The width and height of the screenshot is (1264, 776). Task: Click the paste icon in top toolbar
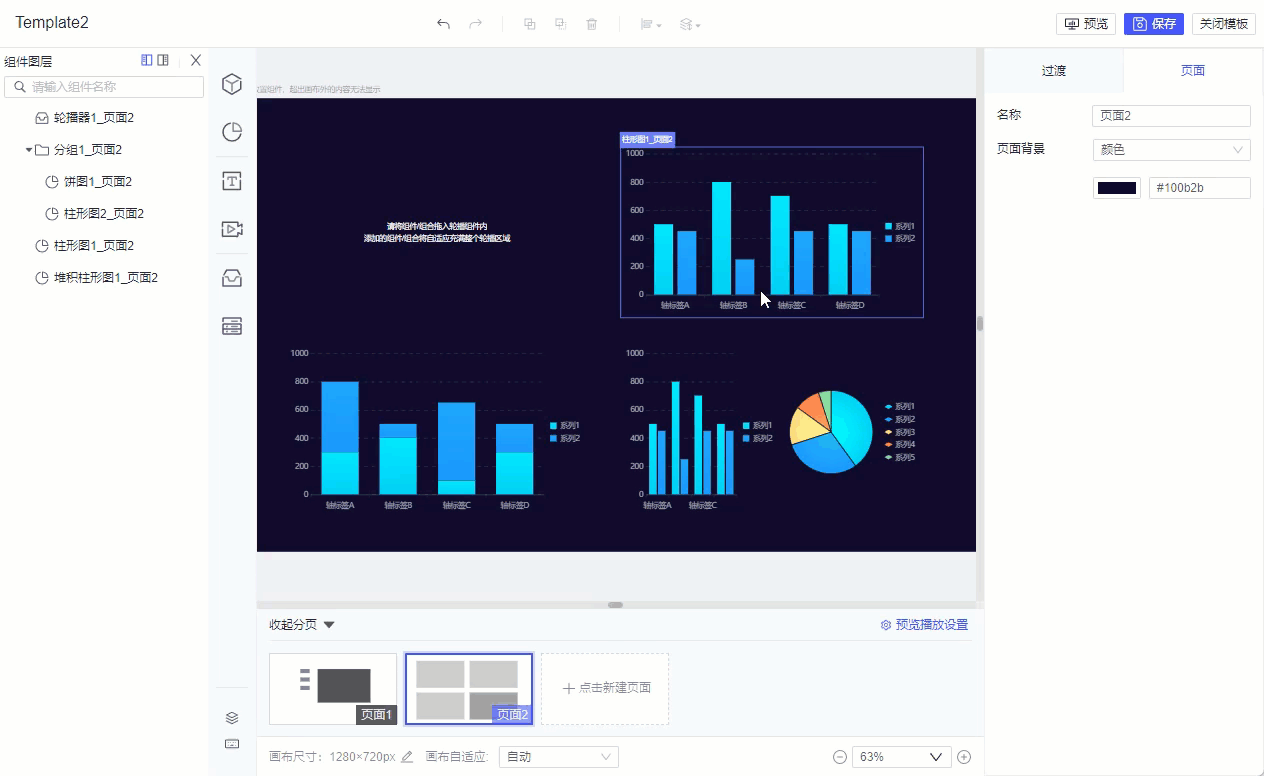[561, 24]
